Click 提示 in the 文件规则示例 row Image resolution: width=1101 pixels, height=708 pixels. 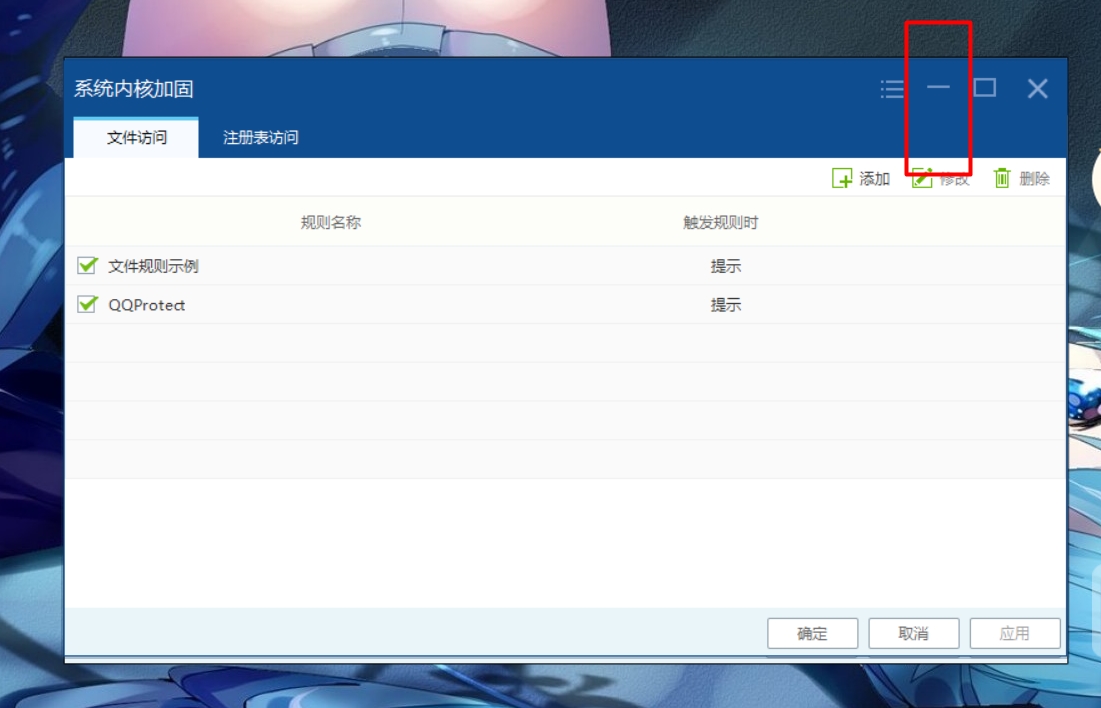(725, 266)
